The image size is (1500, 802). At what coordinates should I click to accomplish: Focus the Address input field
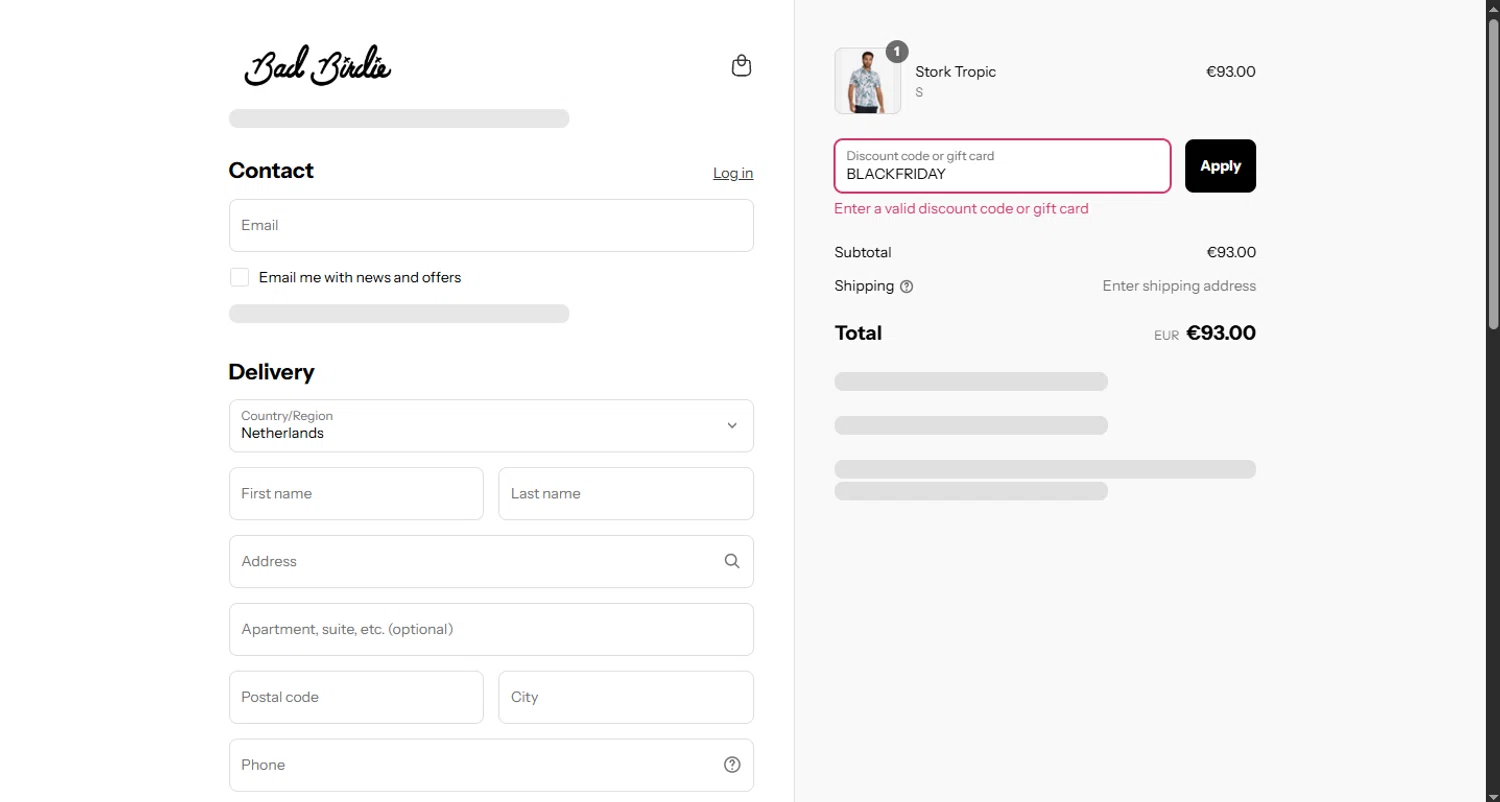(x=491, y=561)
